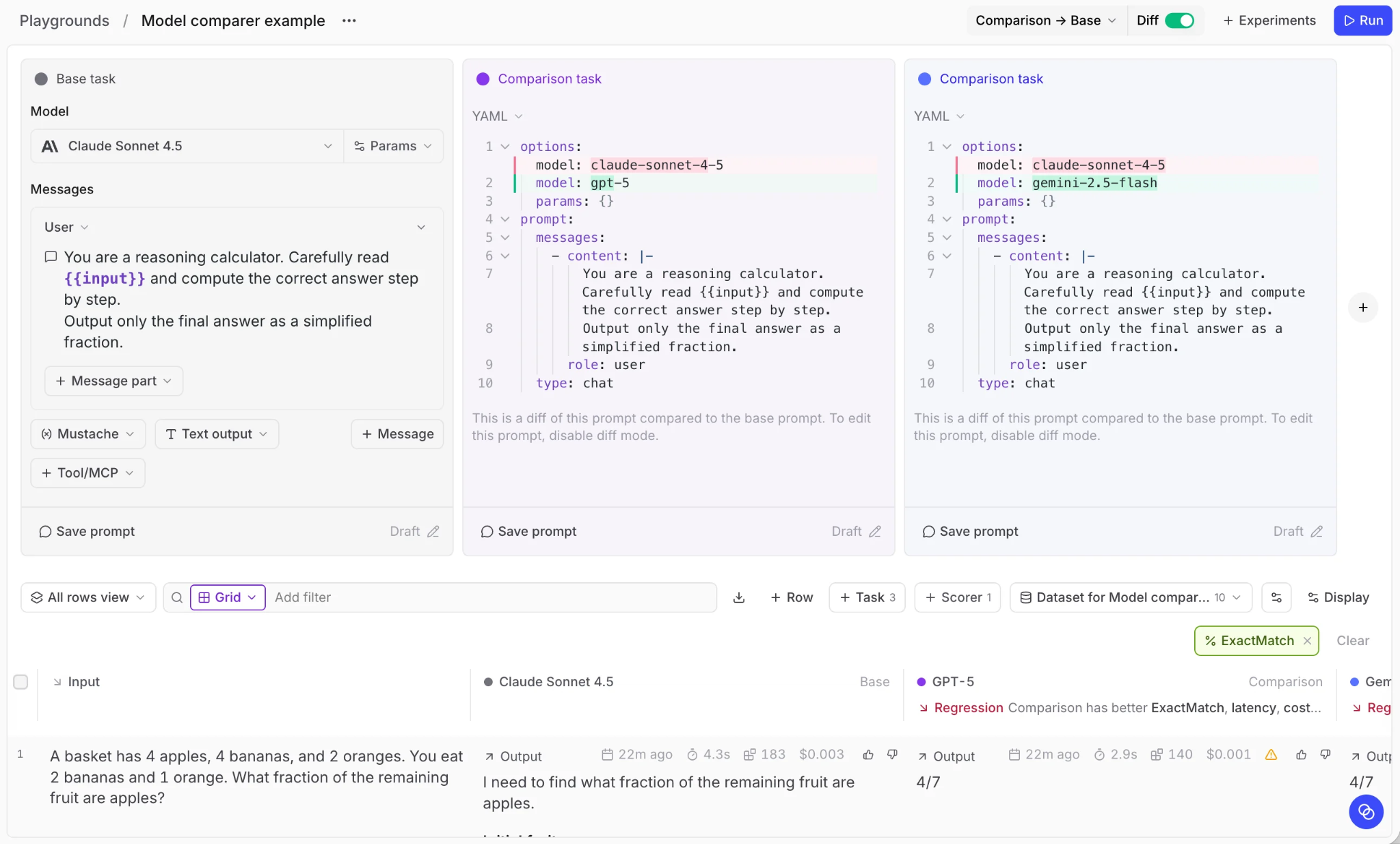This screenshot has height=844, width=1400.
Task: Click the search magnifier icon in filter bar
Action: 177,597
